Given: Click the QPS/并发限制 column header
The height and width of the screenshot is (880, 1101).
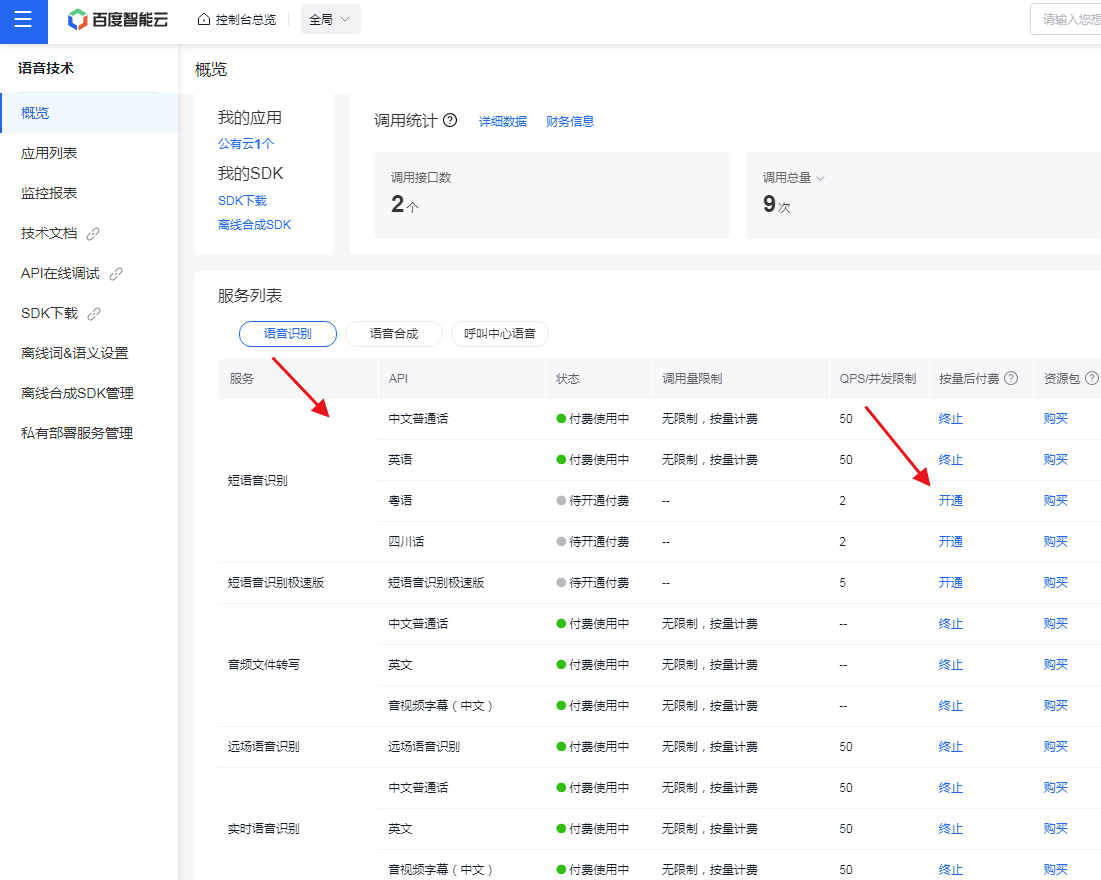Looking at the screenshot, I should pyautogui.click(x=878, y=379).
